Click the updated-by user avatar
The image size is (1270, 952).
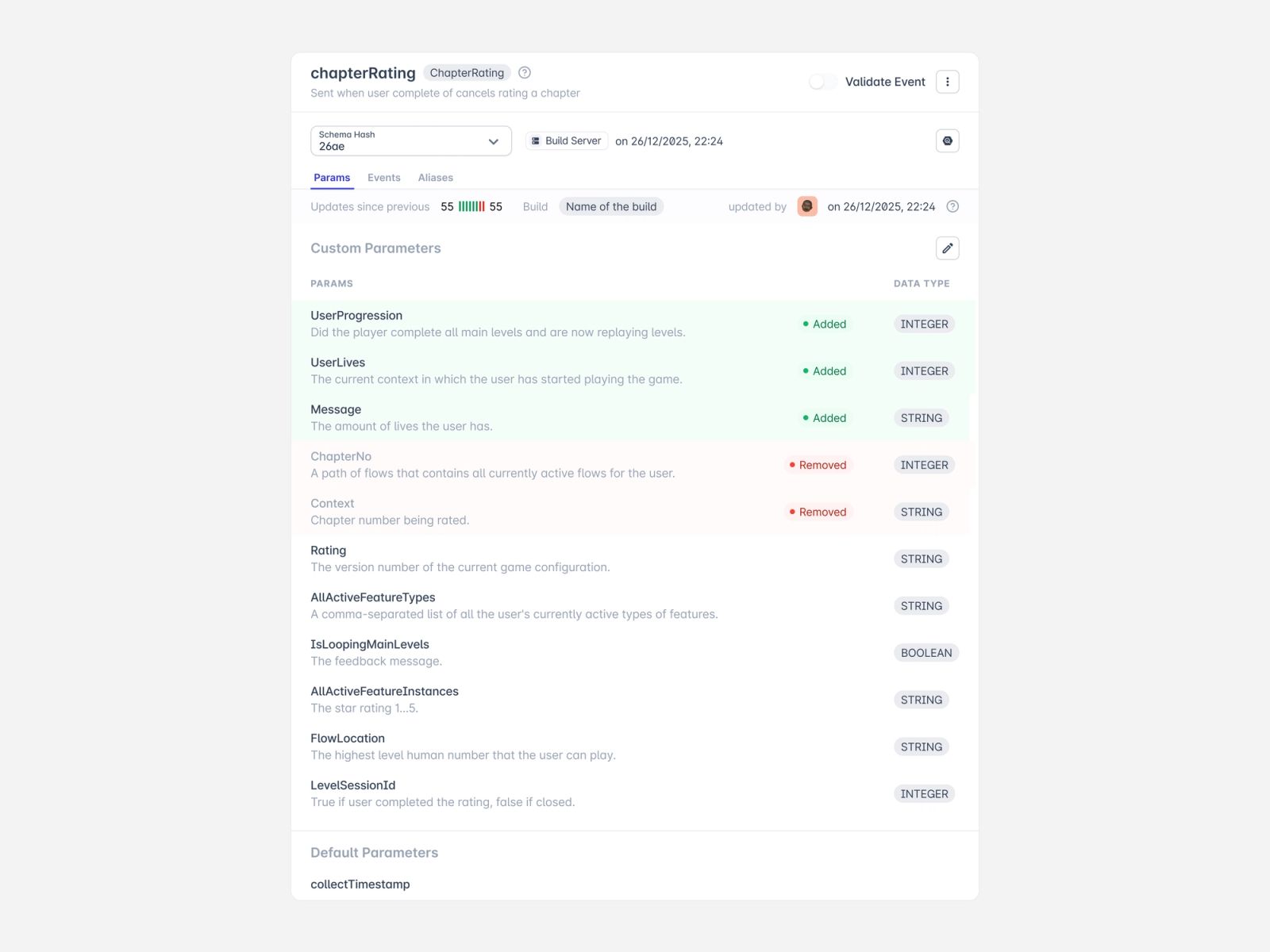(807, 206)
